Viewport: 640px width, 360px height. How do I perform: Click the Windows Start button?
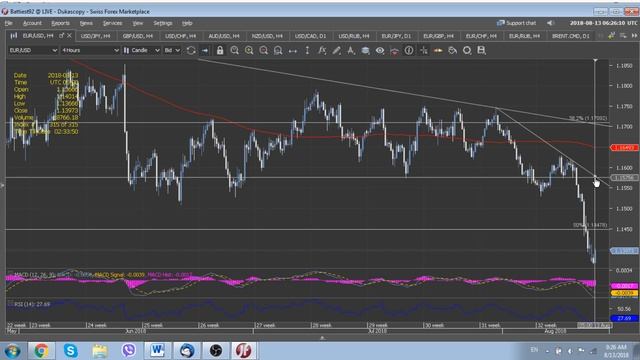tap(13, 351)
